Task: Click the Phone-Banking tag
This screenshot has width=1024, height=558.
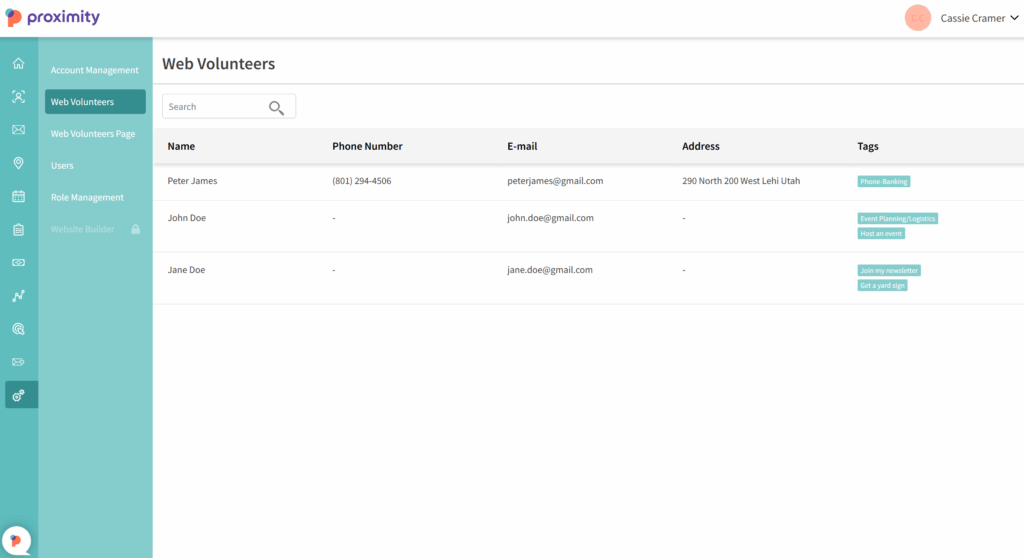Action: pyautogui.click(x=883, y=182)
